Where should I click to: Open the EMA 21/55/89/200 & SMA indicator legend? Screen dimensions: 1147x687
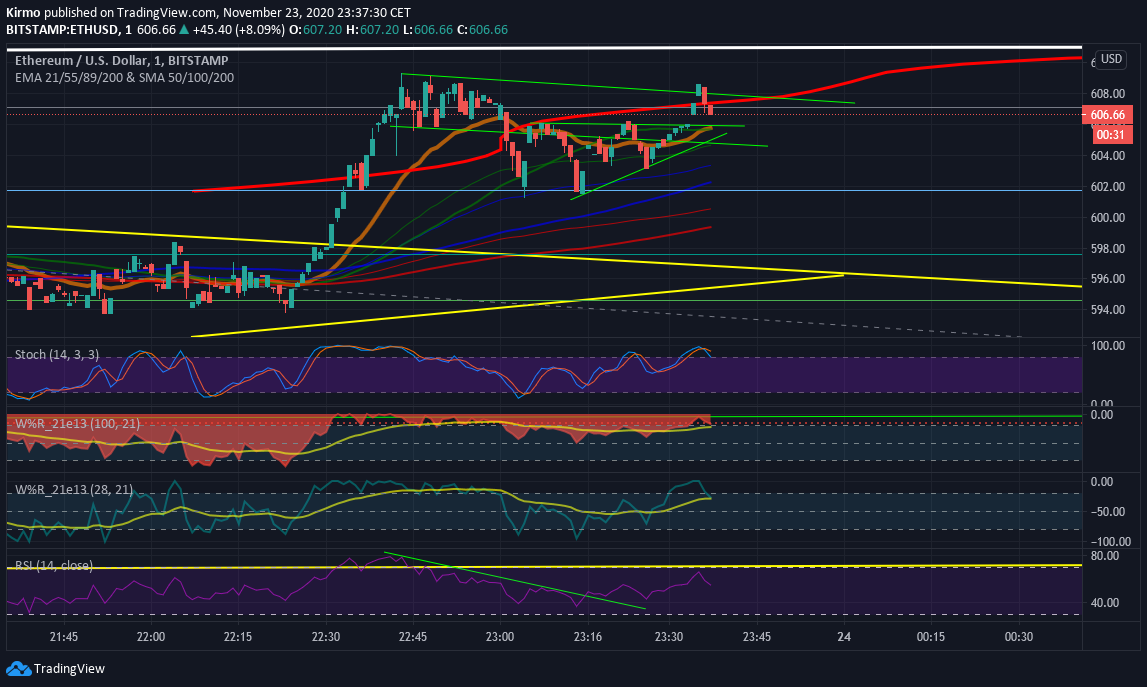coord(124,78)
